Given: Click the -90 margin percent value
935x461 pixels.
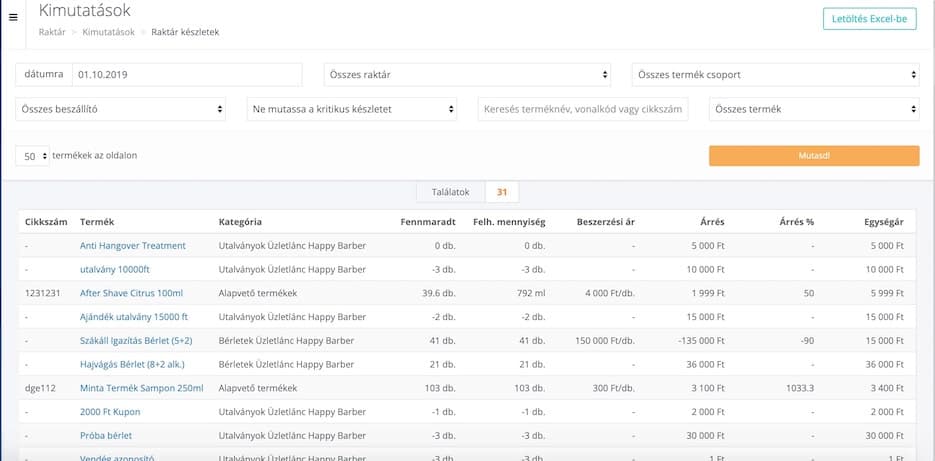Looking at the screenshot, I should pos(807,341).
